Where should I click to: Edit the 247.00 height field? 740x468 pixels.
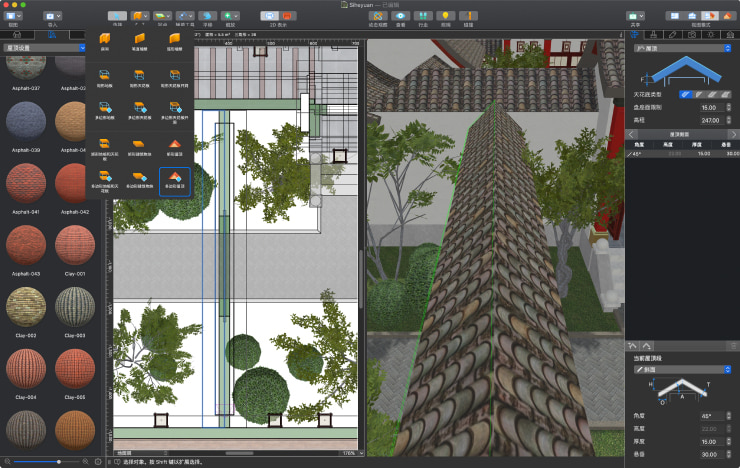pyautogui.click(x=712, y=120)
